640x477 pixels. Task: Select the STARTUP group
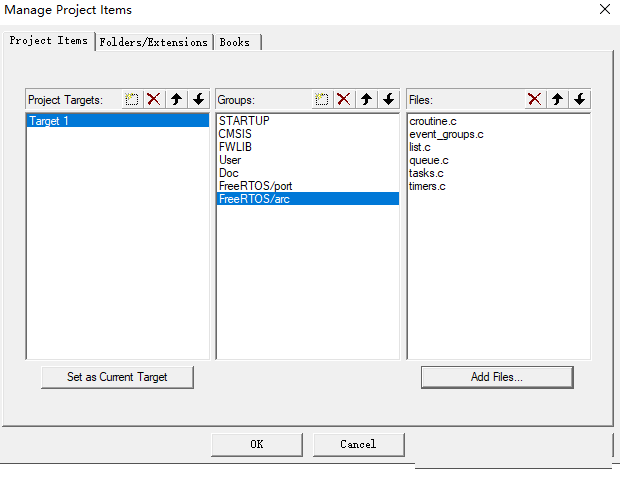pyautogui.click(x=244, y=121)
